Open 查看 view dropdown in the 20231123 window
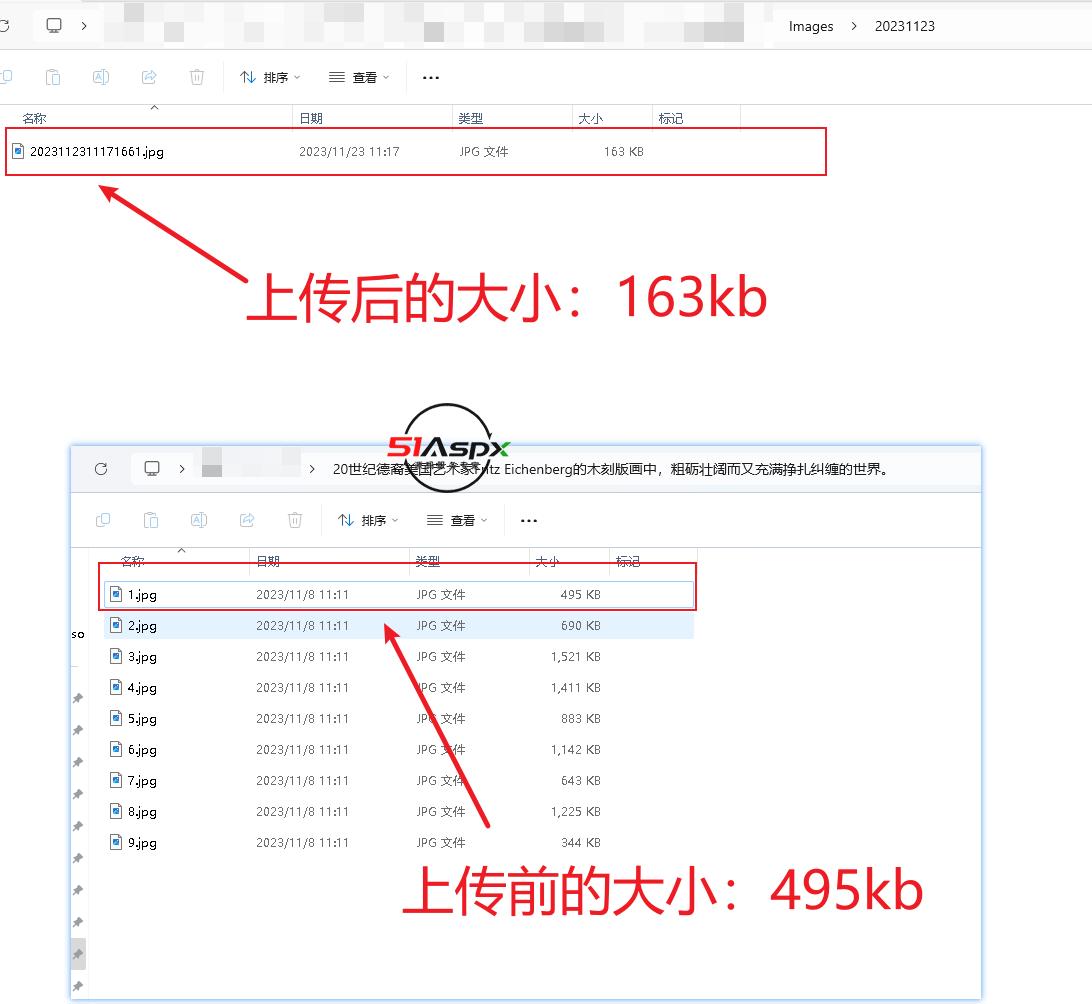This screenshot has width=1092, height=1004. point(359,77)
